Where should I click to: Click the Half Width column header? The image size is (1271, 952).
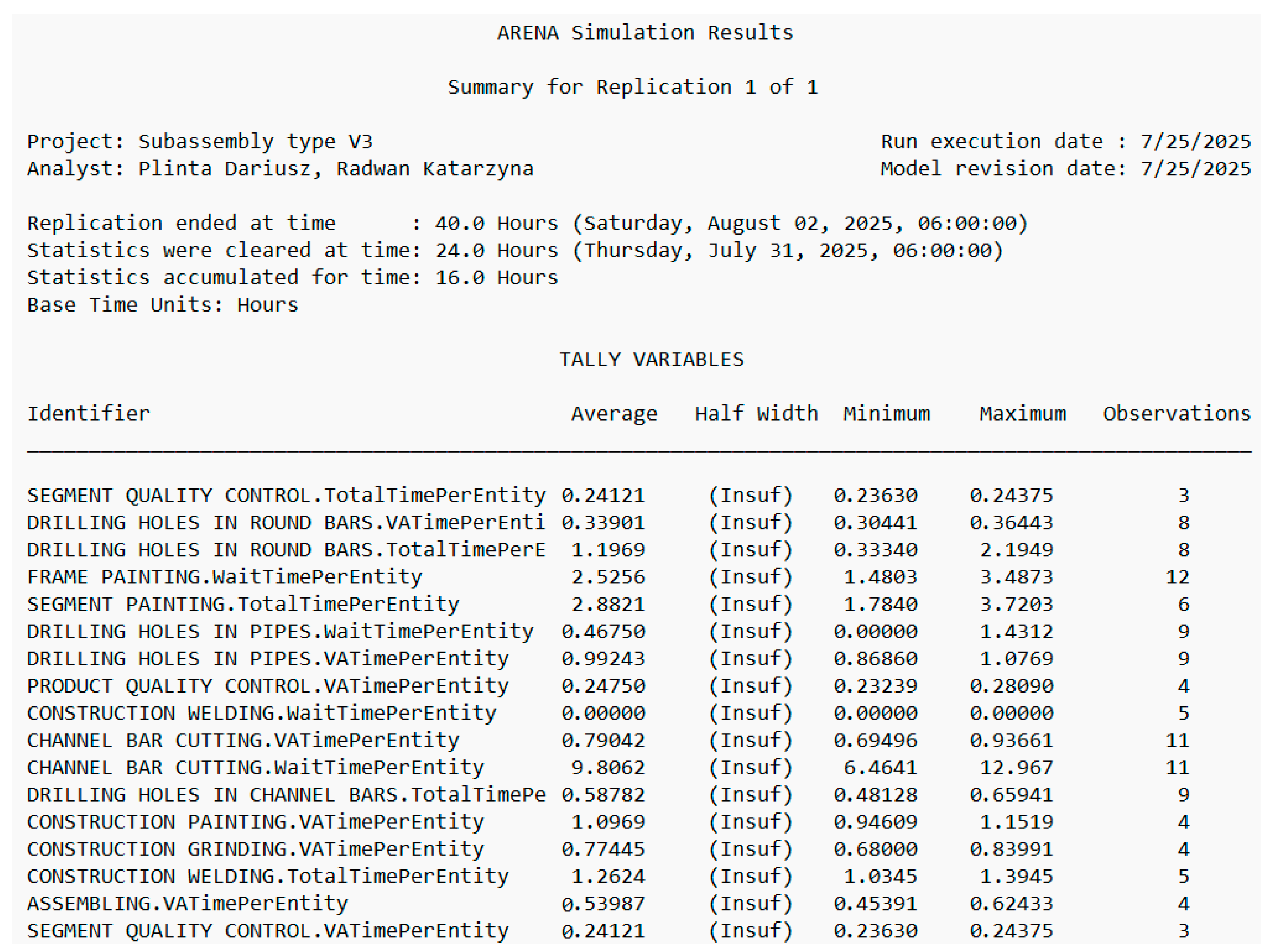click(756, 413)
